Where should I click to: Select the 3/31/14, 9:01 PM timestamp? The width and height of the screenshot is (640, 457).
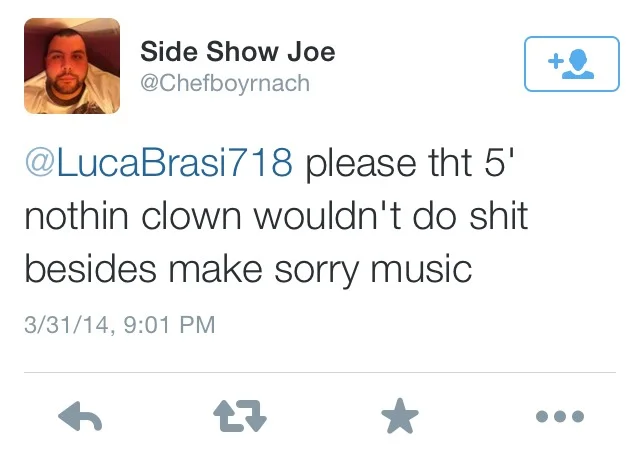click(x=120, y=325)
